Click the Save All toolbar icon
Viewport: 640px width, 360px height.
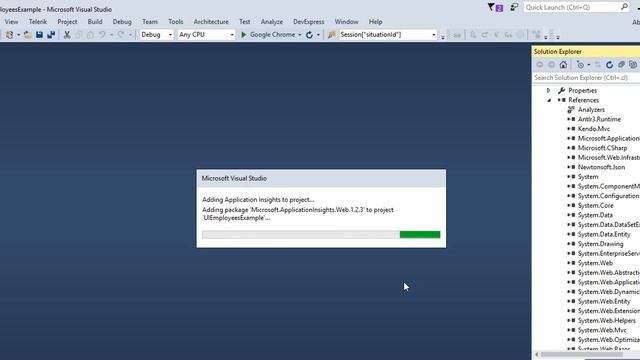point(51,35)
